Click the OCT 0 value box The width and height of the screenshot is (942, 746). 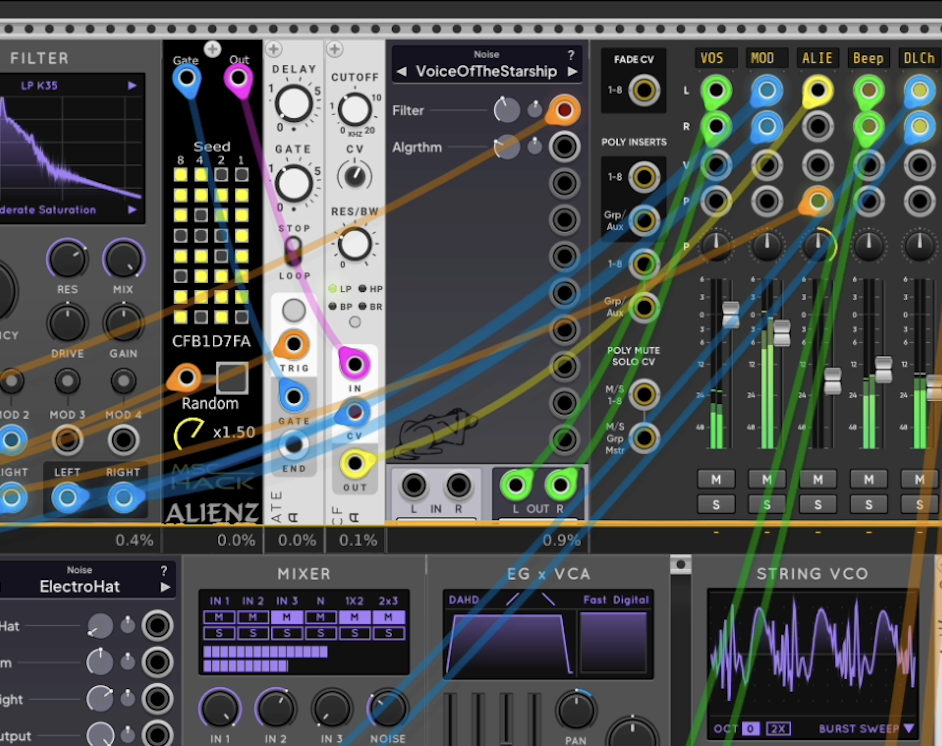750,729
